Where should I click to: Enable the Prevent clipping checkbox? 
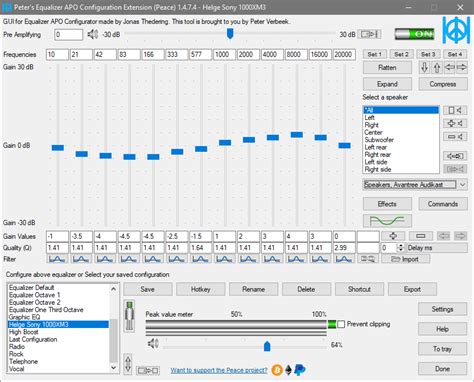tap(341, 324)
